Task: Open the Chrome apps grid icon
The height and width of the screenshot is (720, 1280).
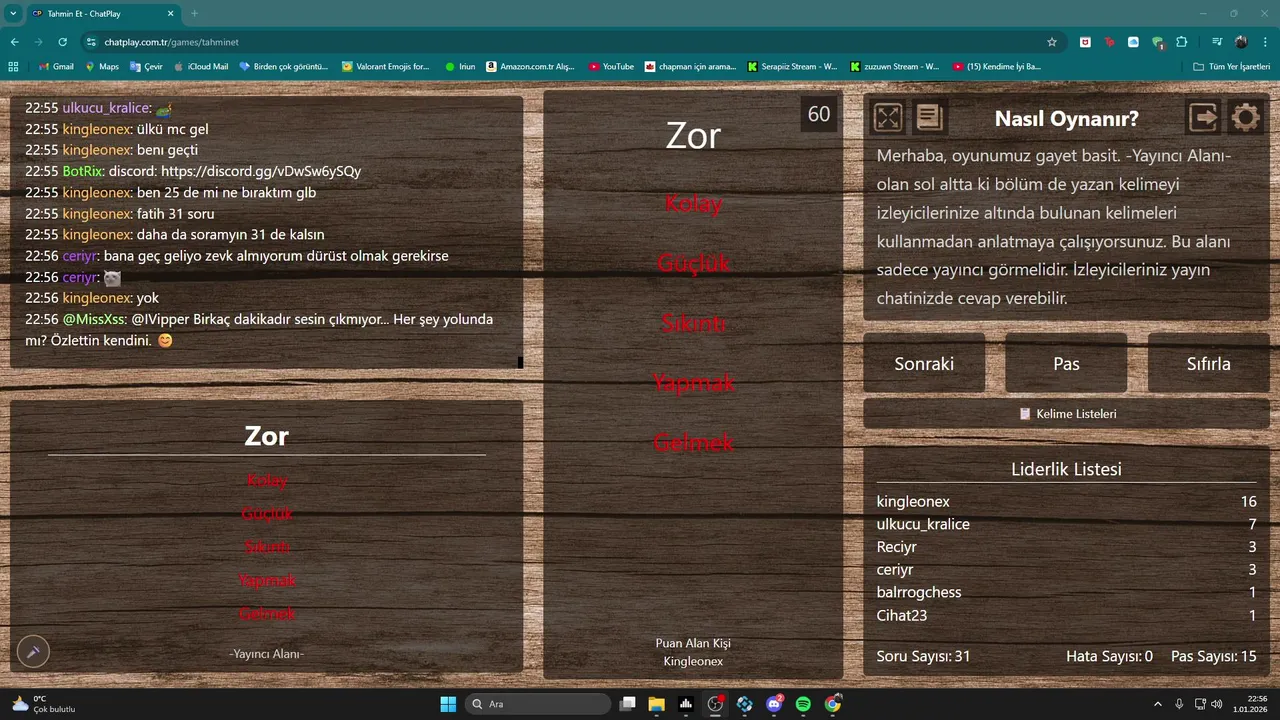Action: coord(13,66)
